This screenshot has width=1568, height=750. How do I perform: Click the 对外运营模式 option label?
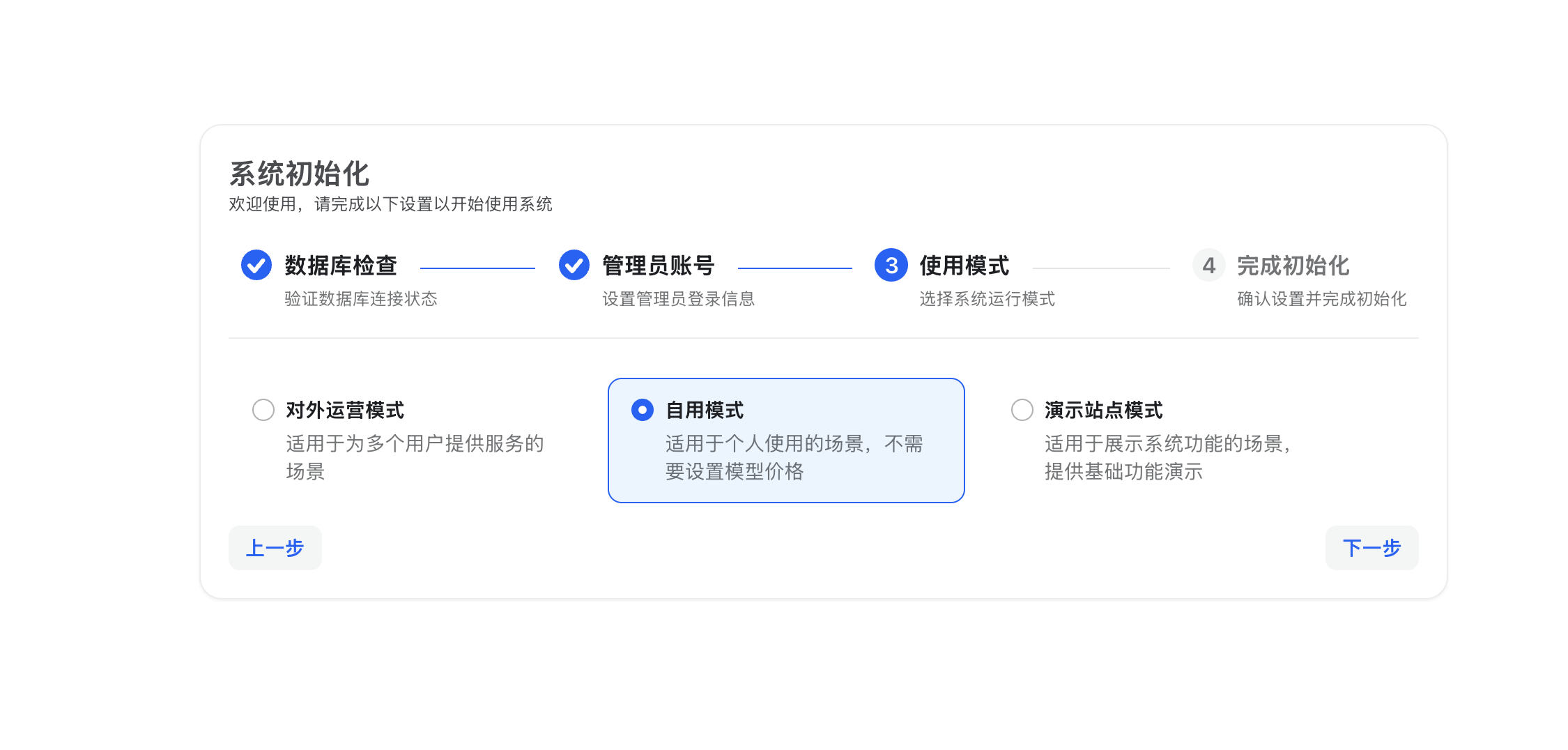[x=345, y=410]
